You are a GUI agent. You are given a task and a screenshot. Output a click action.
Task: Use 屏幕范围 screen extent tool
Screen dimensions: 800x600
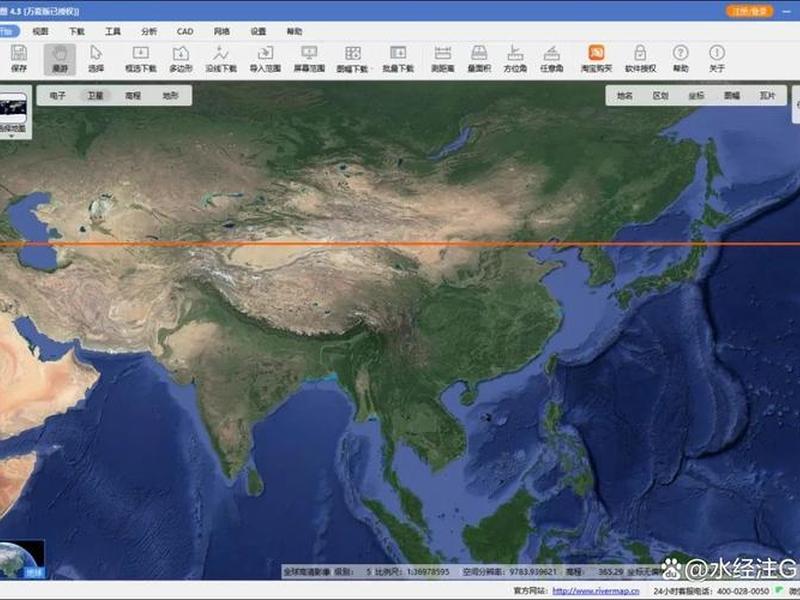tap(309, 58)
